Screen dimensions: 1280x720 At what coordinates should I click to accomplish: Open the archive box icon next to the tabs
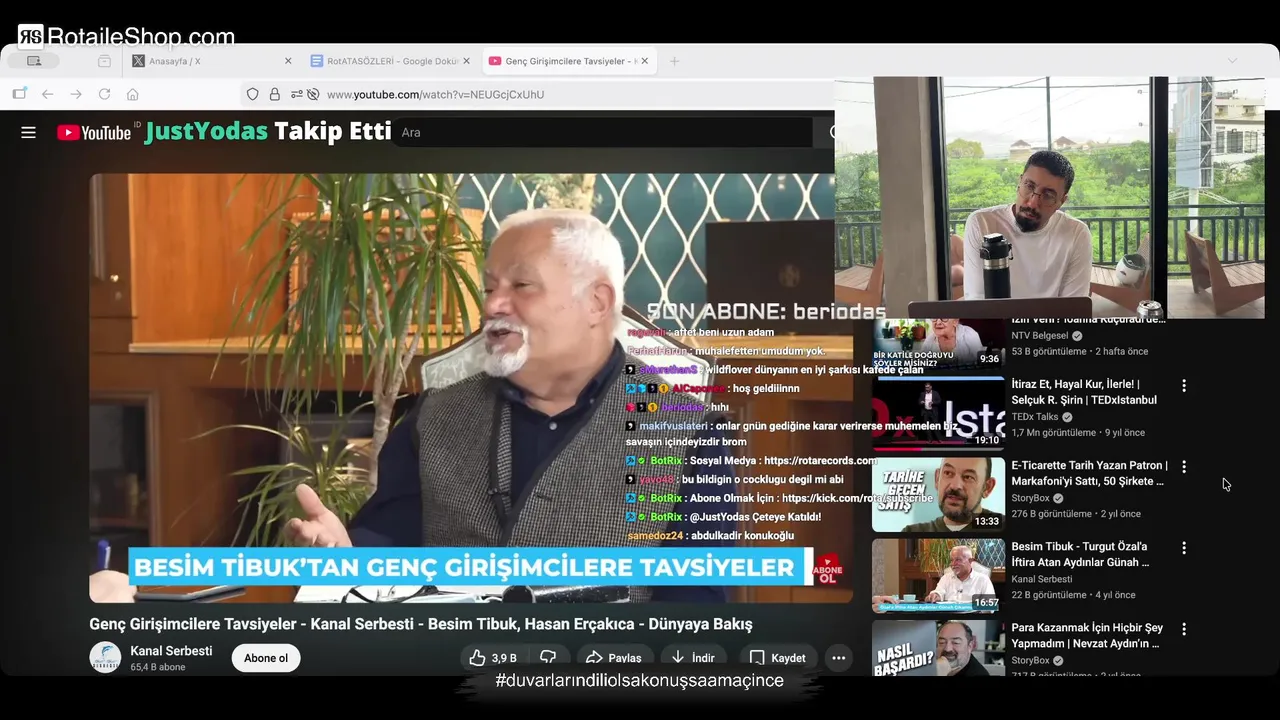click(104, 61)
